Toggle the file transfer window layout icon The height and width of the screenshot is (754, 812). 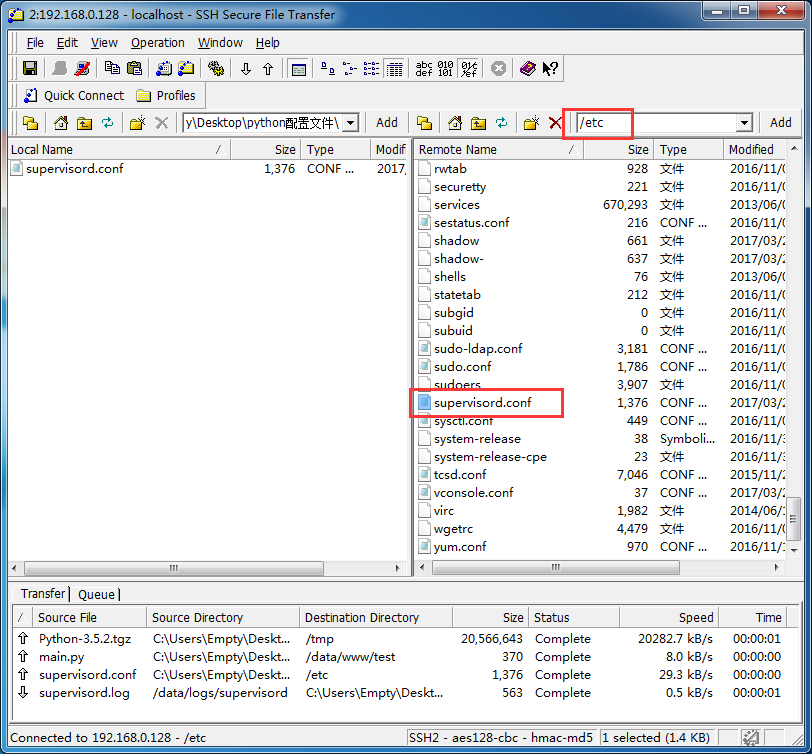point(299,68)
